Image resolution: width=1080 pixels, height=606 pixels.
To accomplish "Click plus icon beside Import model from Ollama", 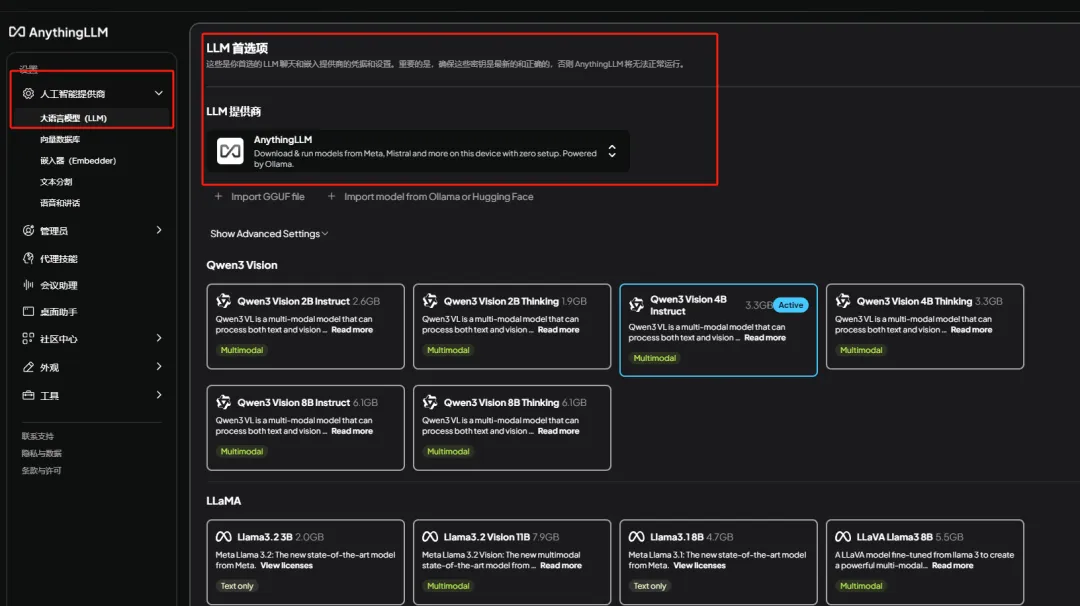I will click(331, 196).
